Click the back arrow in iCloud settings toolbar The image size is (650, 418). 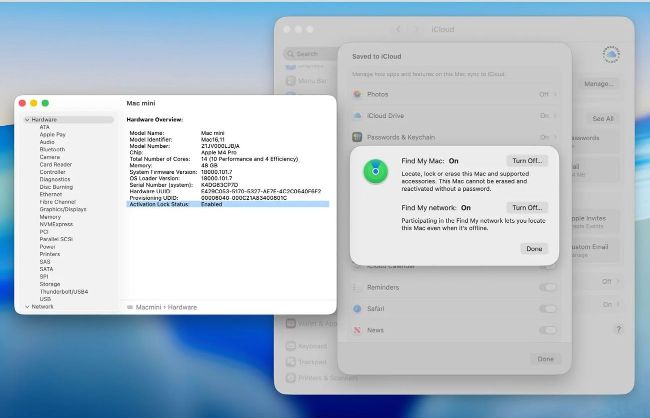(398, 29)
